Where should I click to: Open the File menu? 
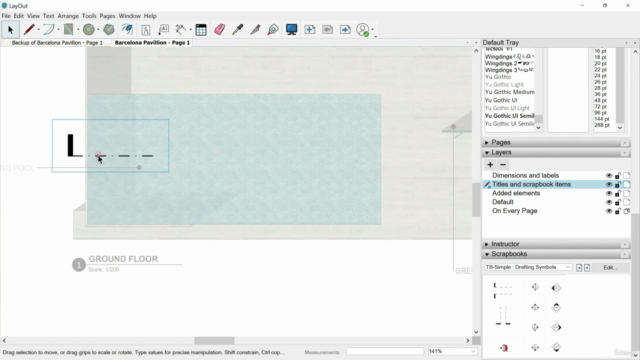6,16
